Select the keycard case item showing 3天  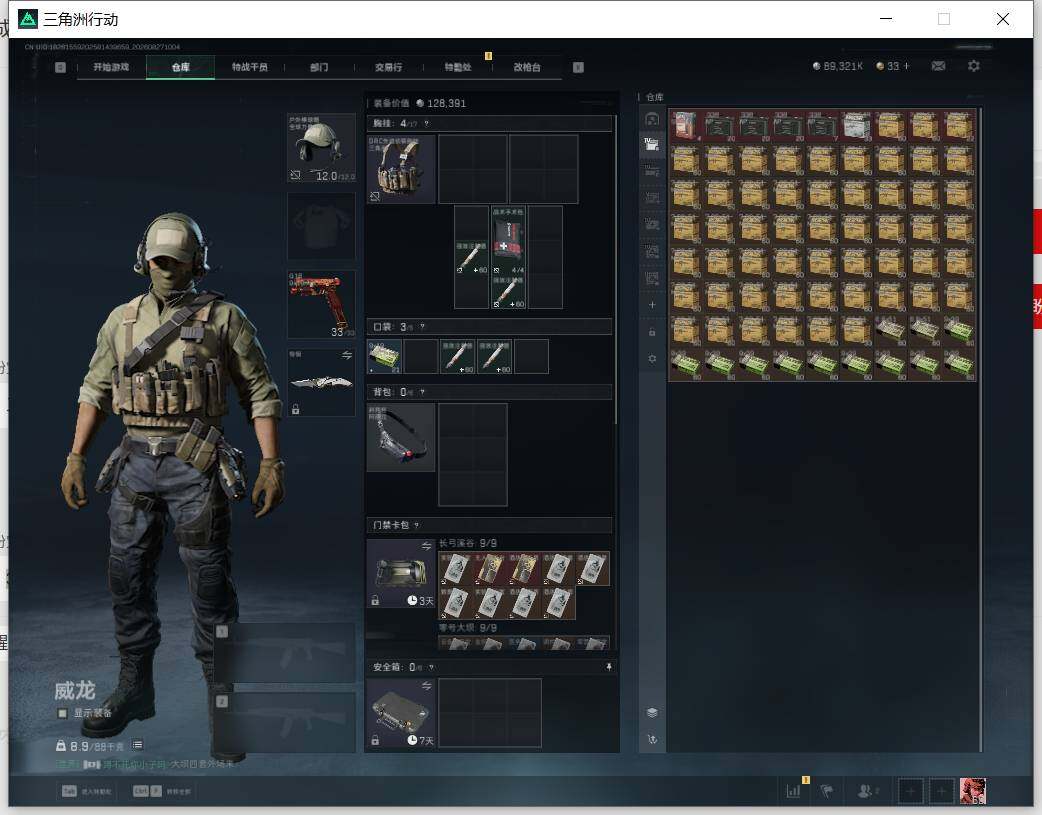point(401,573)
